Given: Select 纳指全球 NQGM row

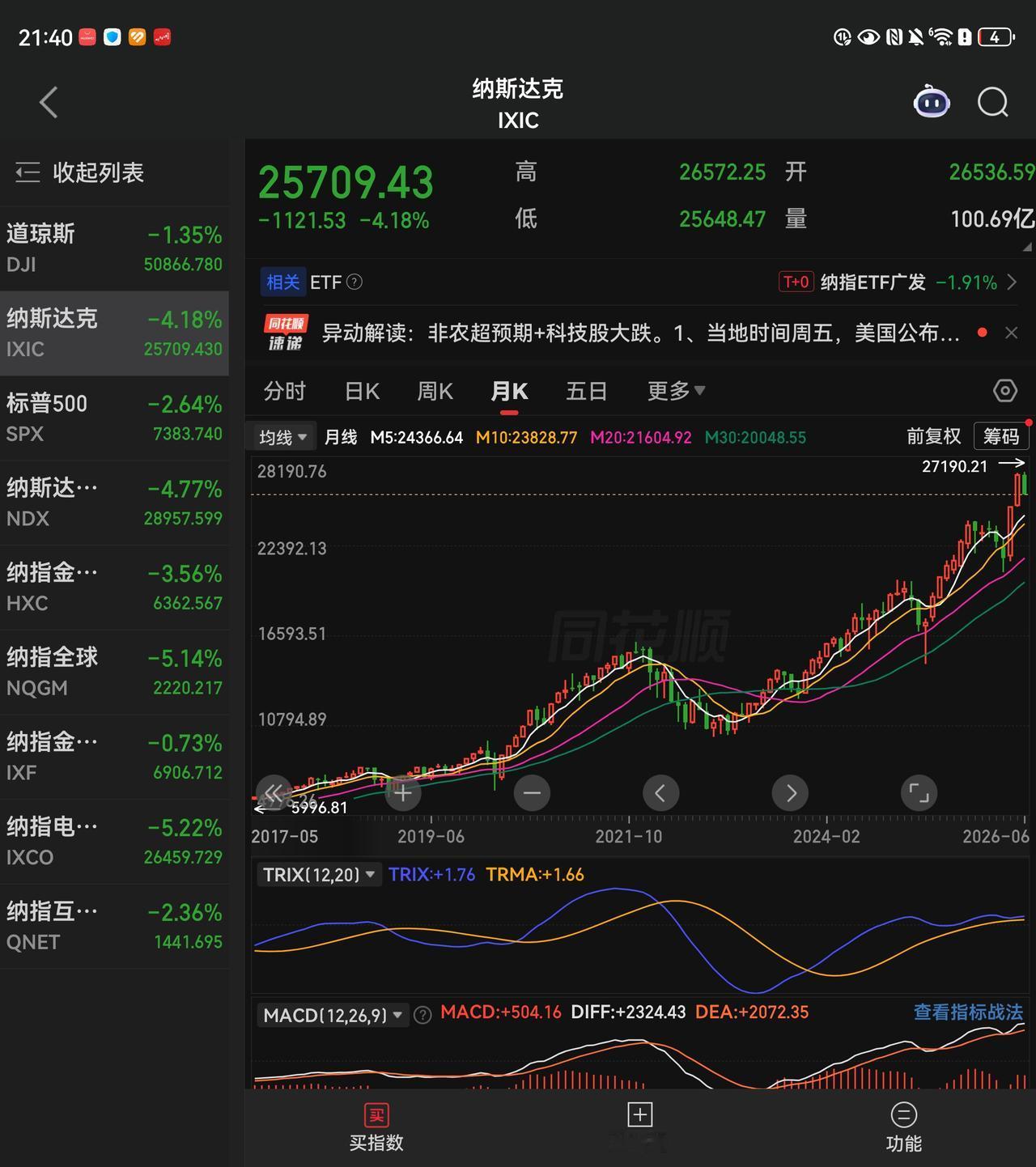Looking at the screenshot, I should (114, 672).
